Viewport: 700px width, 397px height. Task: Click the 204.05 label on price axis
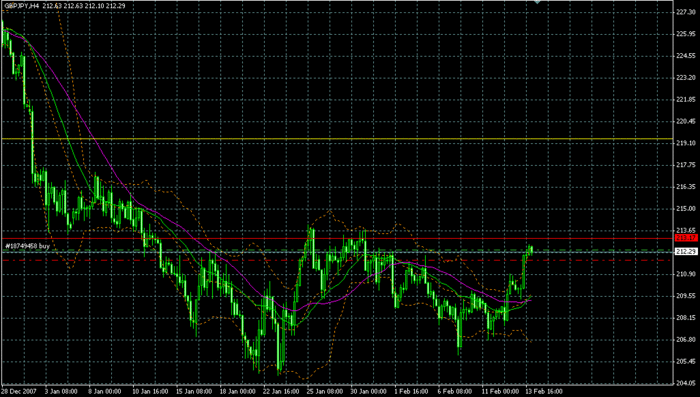pos(686,383)
